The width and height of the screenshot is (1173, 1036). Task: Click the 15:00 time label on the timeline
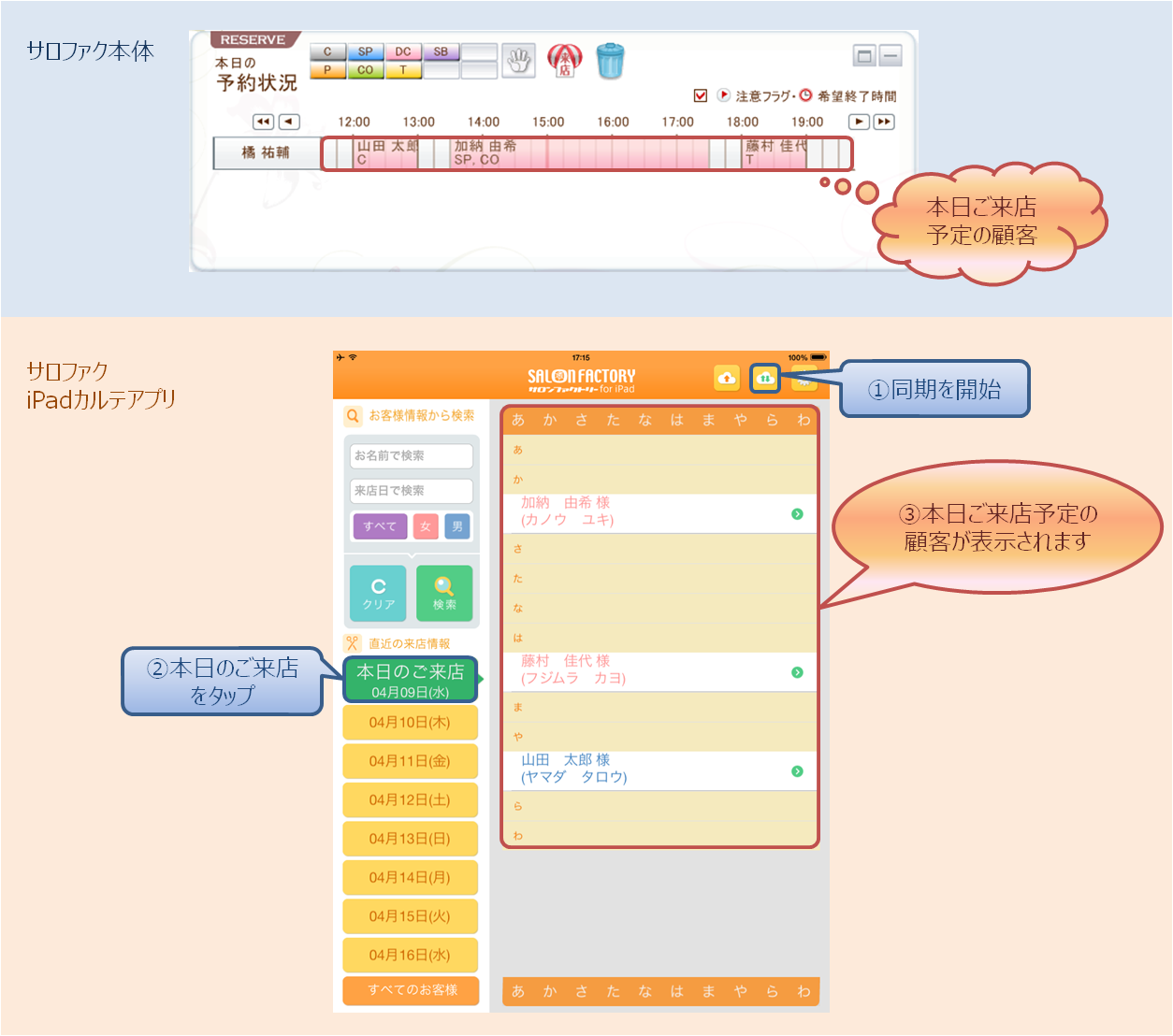tap(548, 122)
